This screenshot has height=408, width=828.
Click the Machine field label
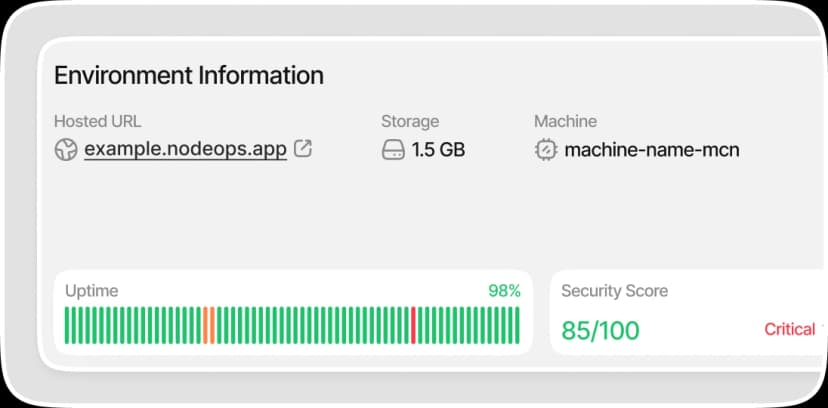(566, 121)
